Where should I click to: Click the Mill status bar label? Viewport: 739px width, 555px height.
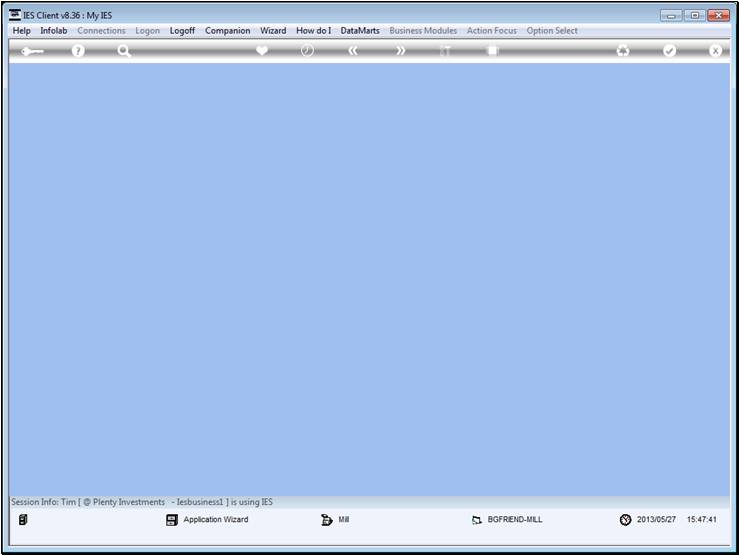(x=344, y=520)
